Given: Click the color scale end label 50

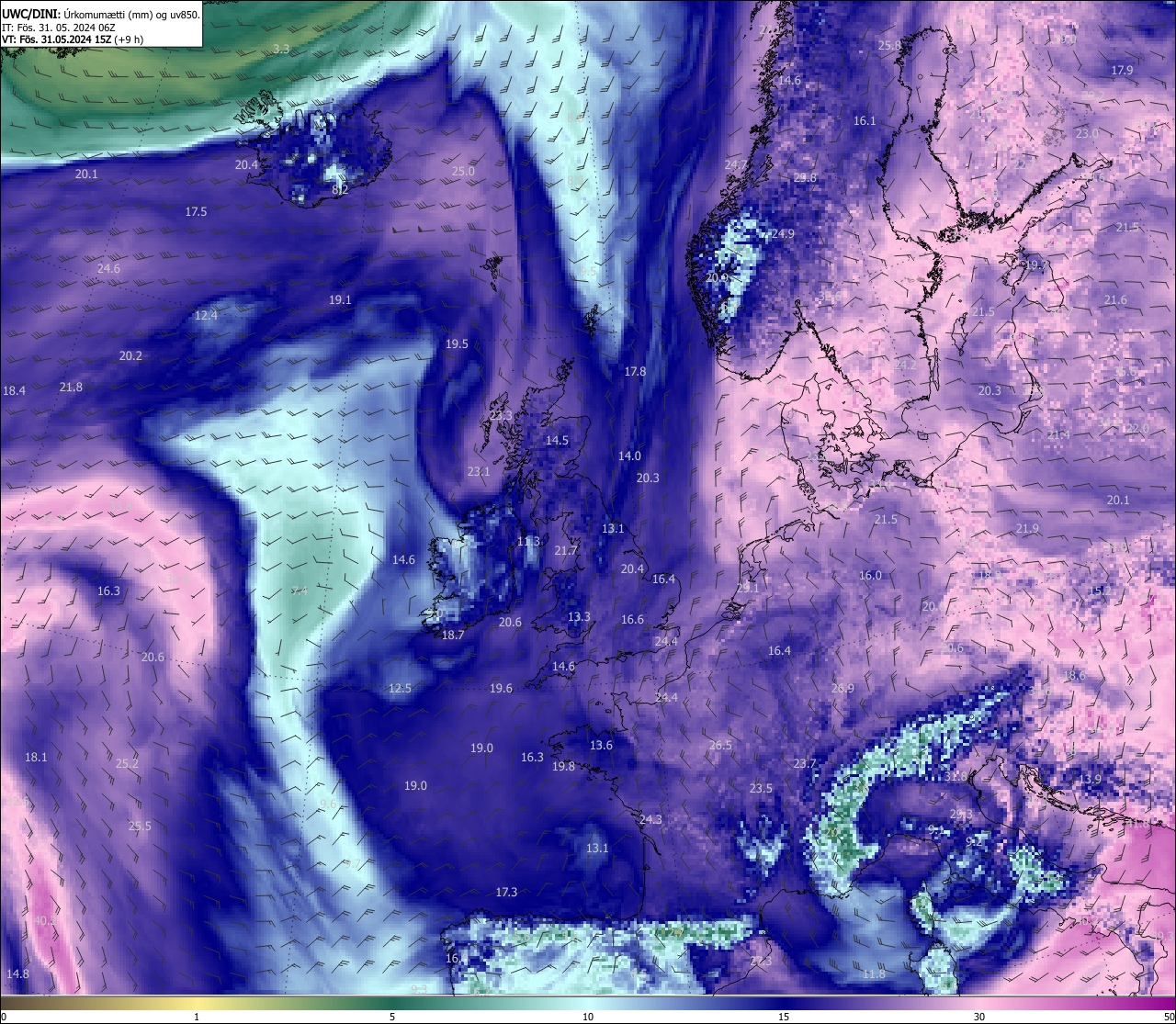Looking at the screenshot, I should pyautogui.click(x=1169, y=1017).
